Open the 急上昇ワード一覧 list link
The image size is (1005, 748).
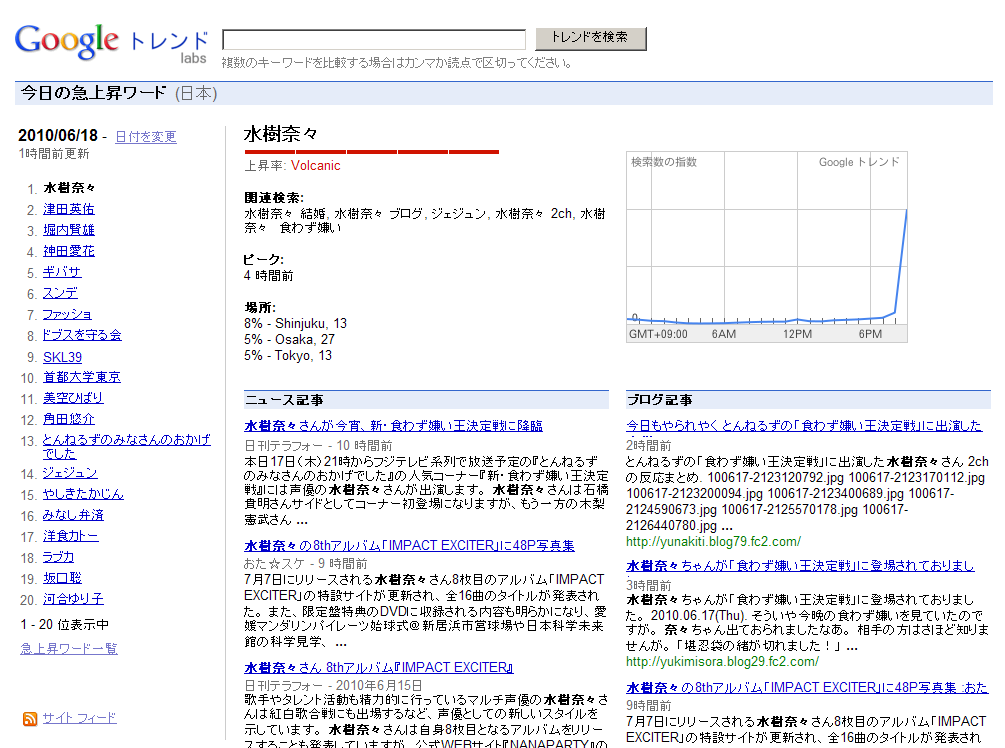tap(68, 648)
